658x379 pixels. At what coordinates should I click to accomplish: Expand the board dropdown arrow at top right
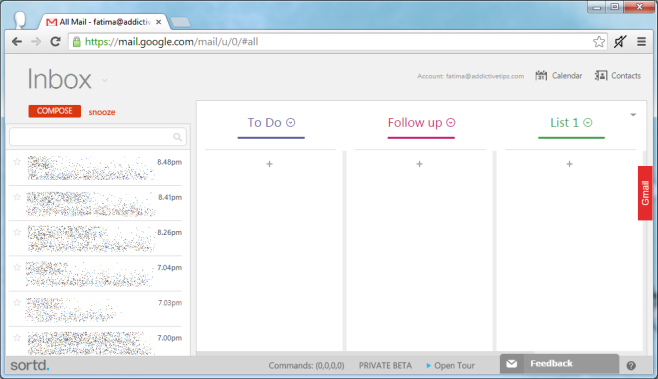point(633,115)
